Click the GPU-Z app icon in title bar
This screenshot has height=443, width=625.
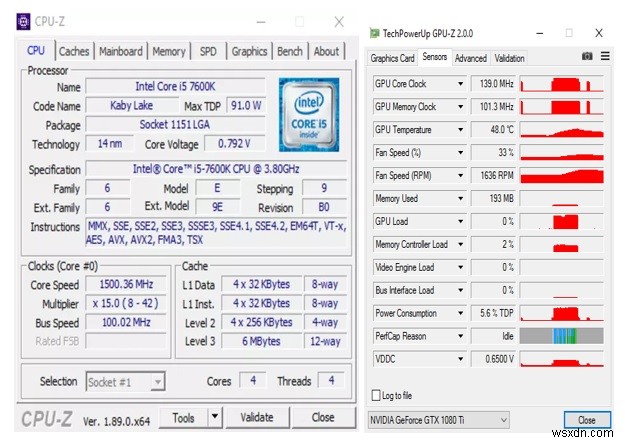pos(374,33)
